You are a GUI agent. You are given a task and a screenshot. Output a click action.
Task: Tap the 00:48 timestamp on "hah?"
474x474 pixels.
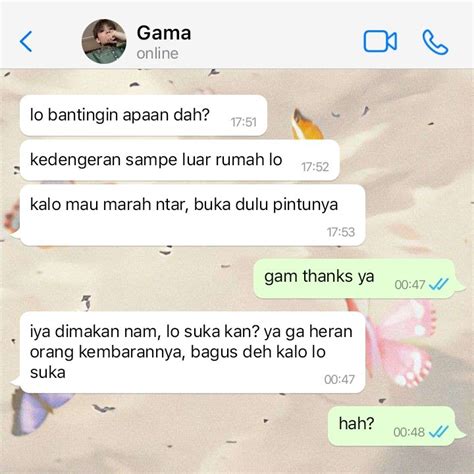(409, 432)
